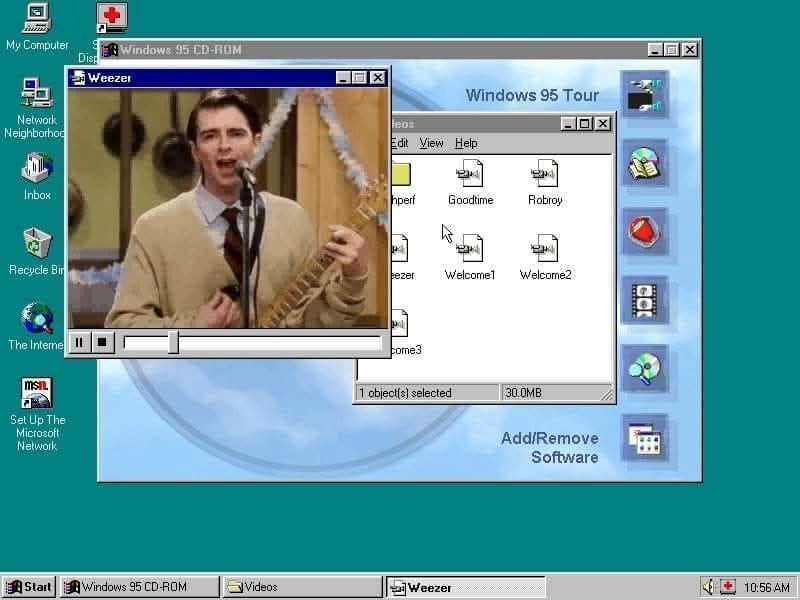The height and width of the screenshot is (600, 800).
Task: Open the Windows 95 Tour
Action: tap(532, 96)
